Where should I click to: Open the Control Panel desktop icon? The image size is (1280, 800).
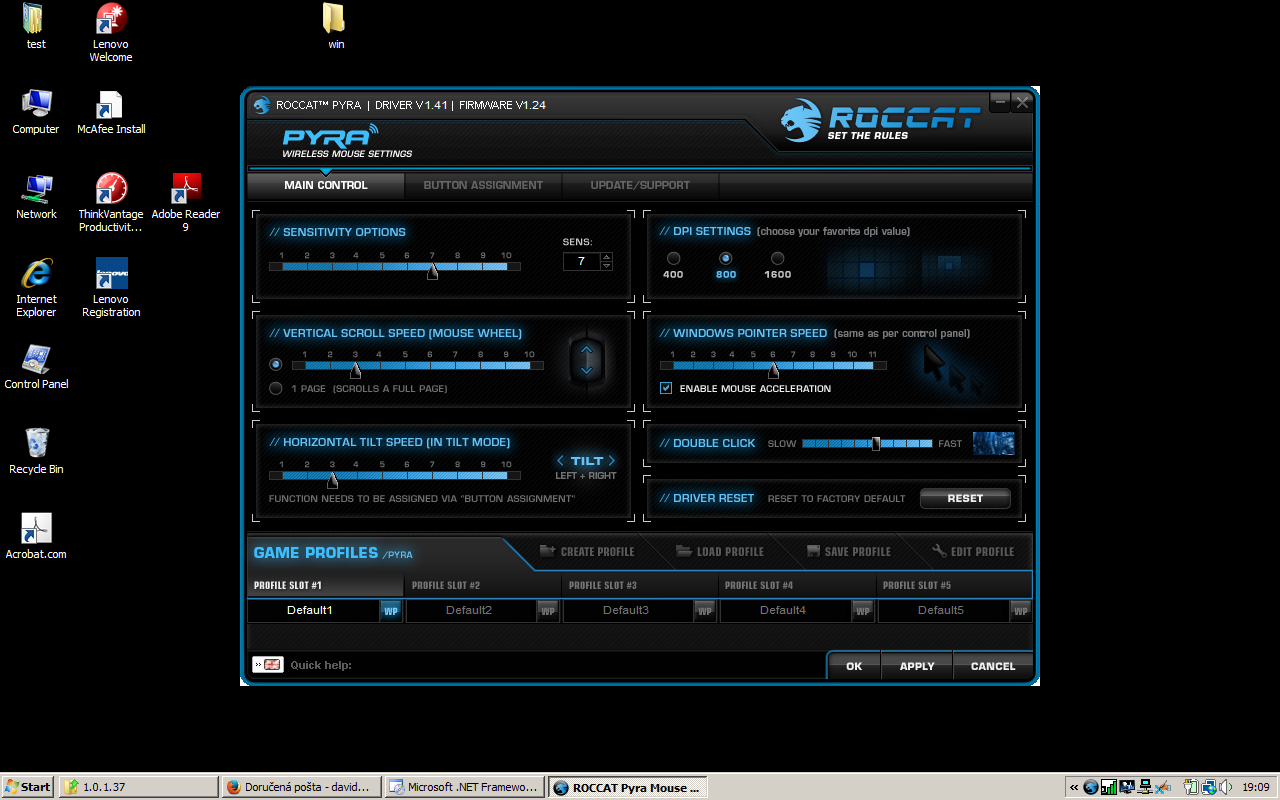pyautogui.click(x=36, y=367)
